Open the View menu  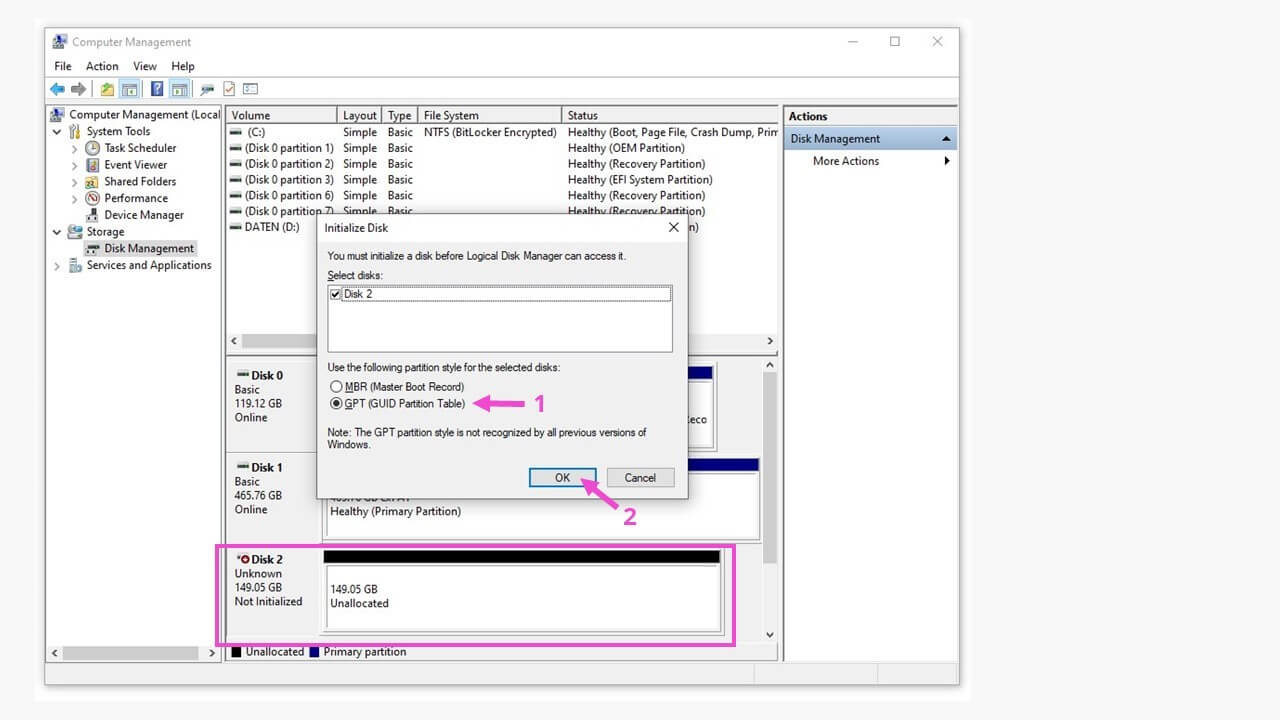pyautogui.click(x=145, y=66)
